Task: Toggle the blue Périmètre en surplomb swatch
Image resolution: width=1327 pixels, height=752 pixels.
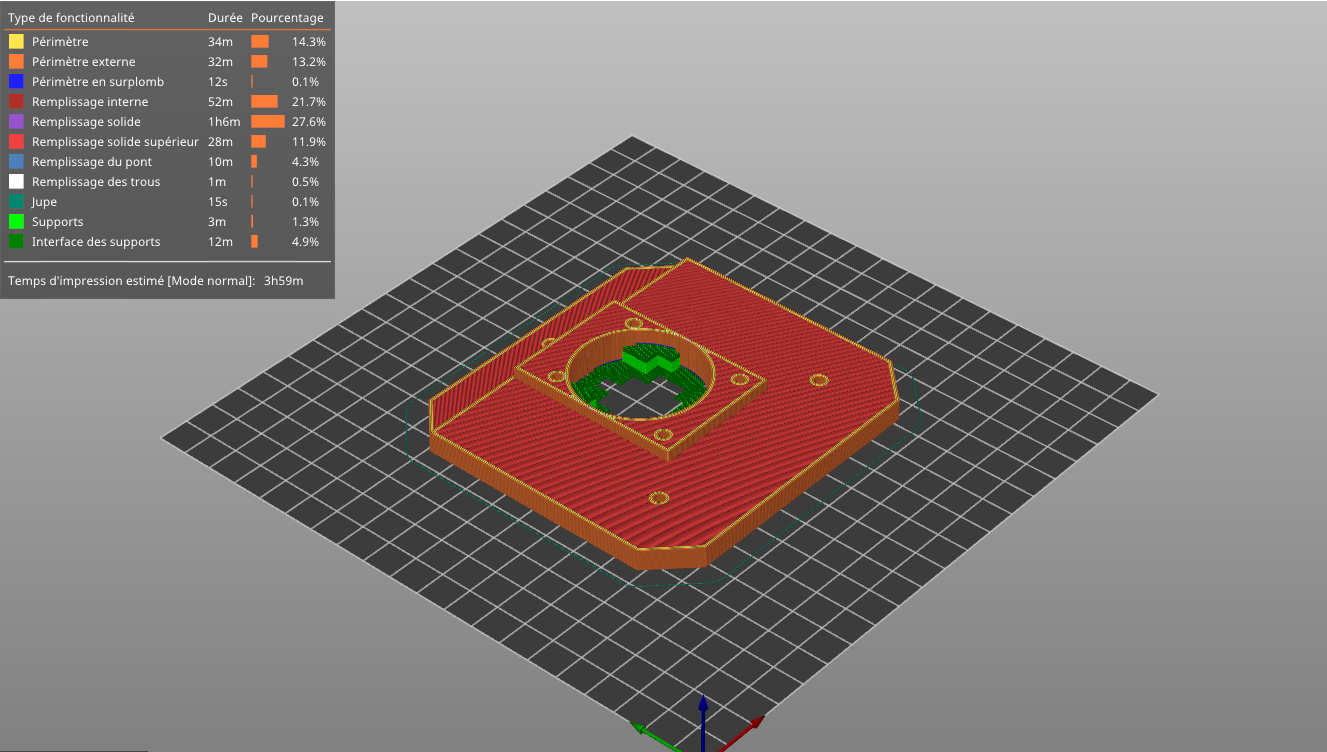Action: tap(16, 82)
